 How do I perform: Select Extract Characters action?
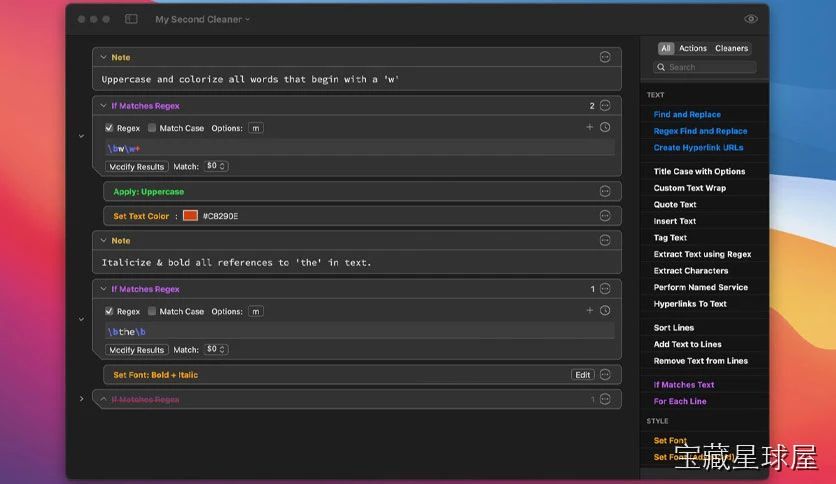(x=690, y=270)
